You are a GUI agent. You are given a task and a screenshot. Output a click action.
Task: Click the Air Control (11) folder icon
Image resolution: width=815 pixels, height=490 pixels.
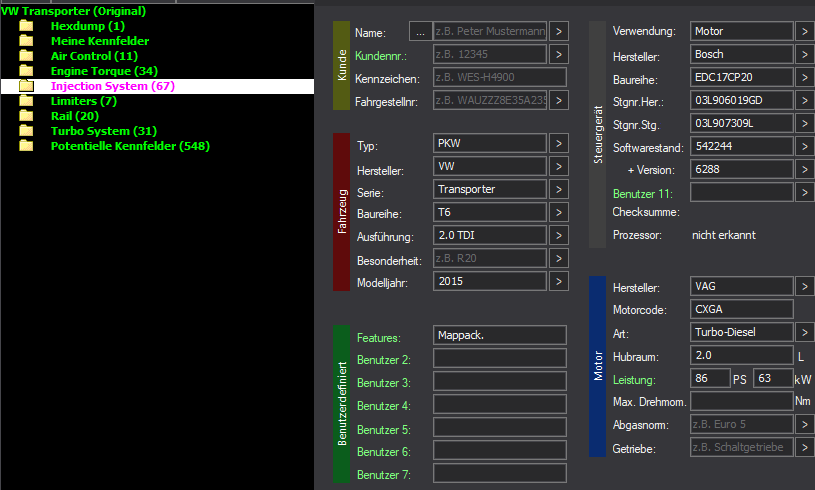click(x=26, y=56)
